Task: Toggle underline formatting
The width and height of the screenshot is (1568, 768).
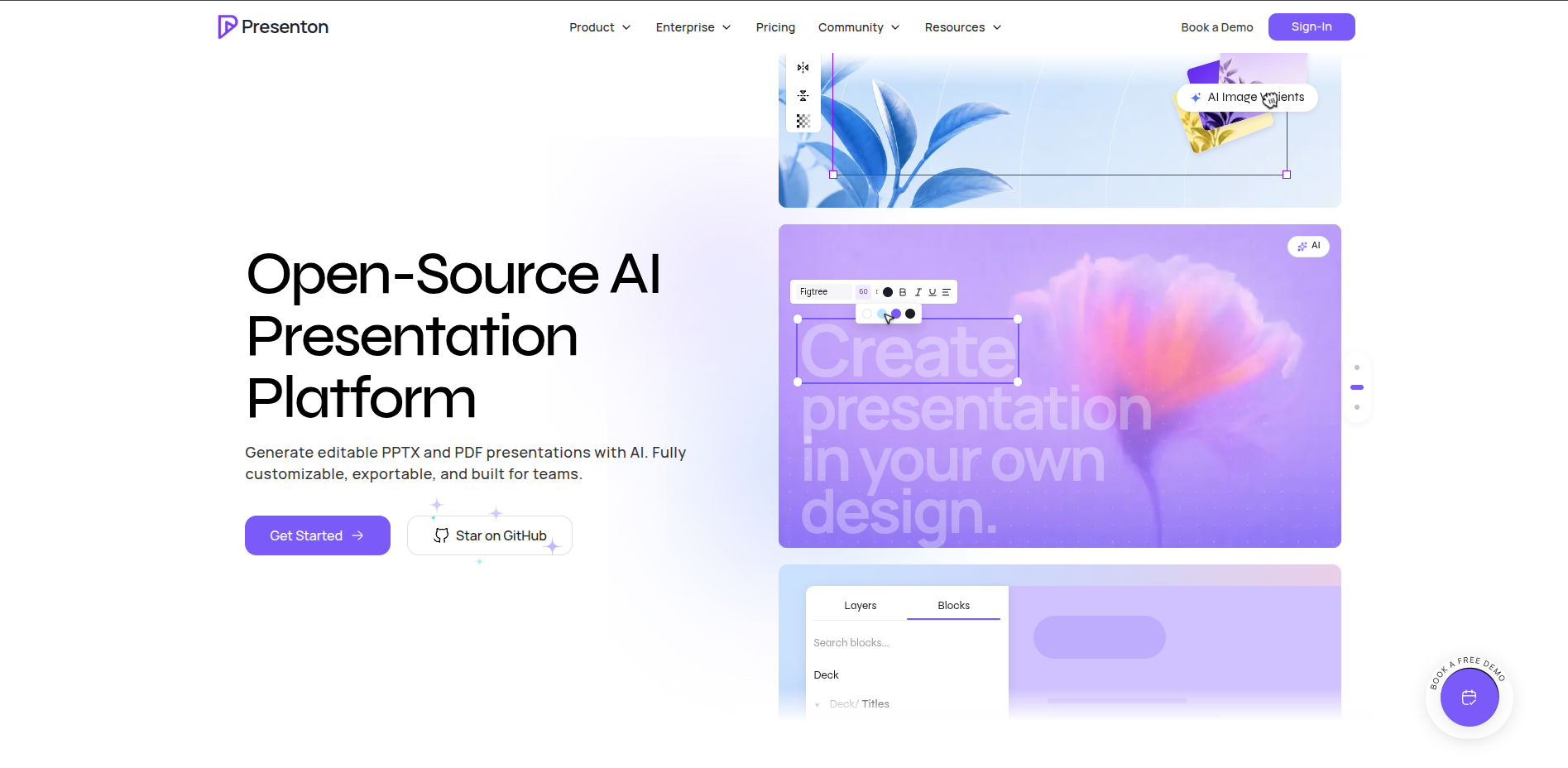Action: coord(933,292)
